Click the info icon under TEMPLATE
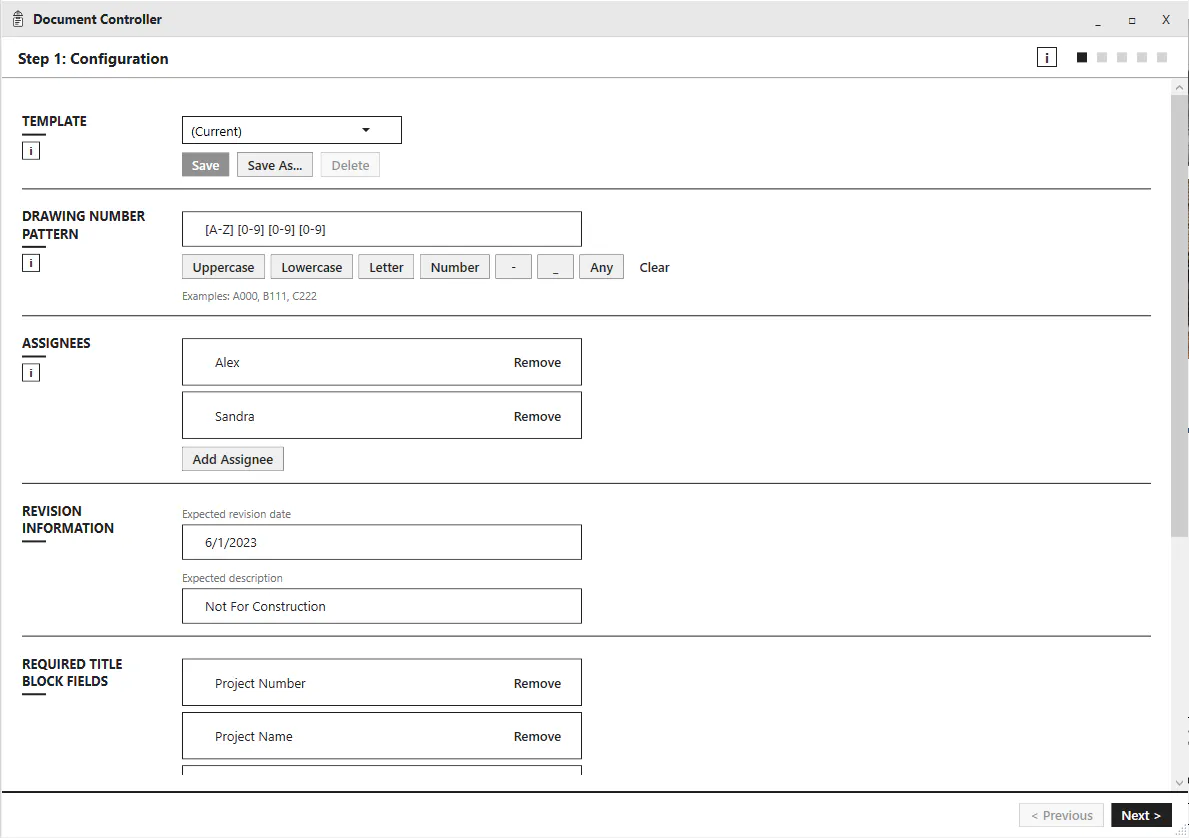 31,151
